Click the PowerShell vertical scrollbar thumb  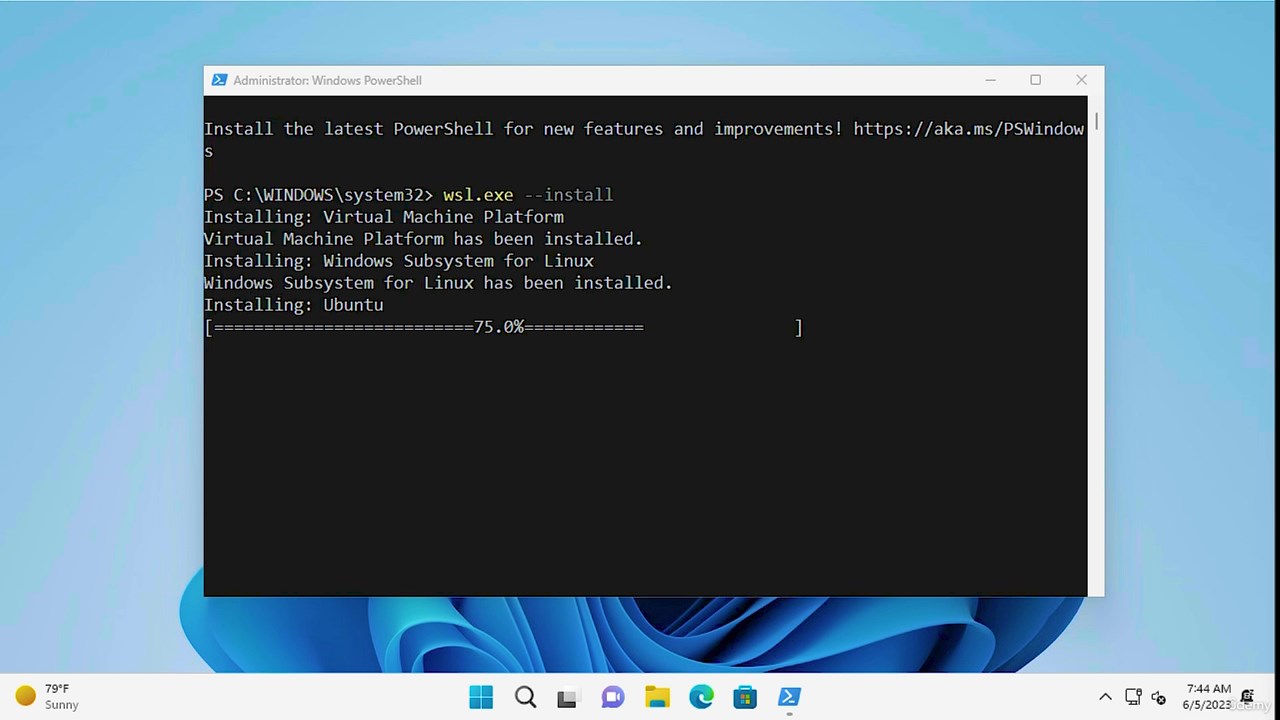(1096, 122)
